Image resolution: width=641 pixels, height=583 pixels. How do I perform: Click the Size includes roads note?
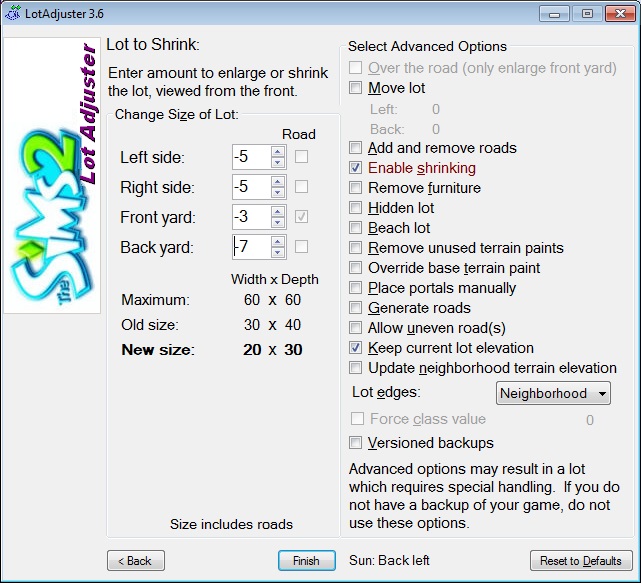231,525
